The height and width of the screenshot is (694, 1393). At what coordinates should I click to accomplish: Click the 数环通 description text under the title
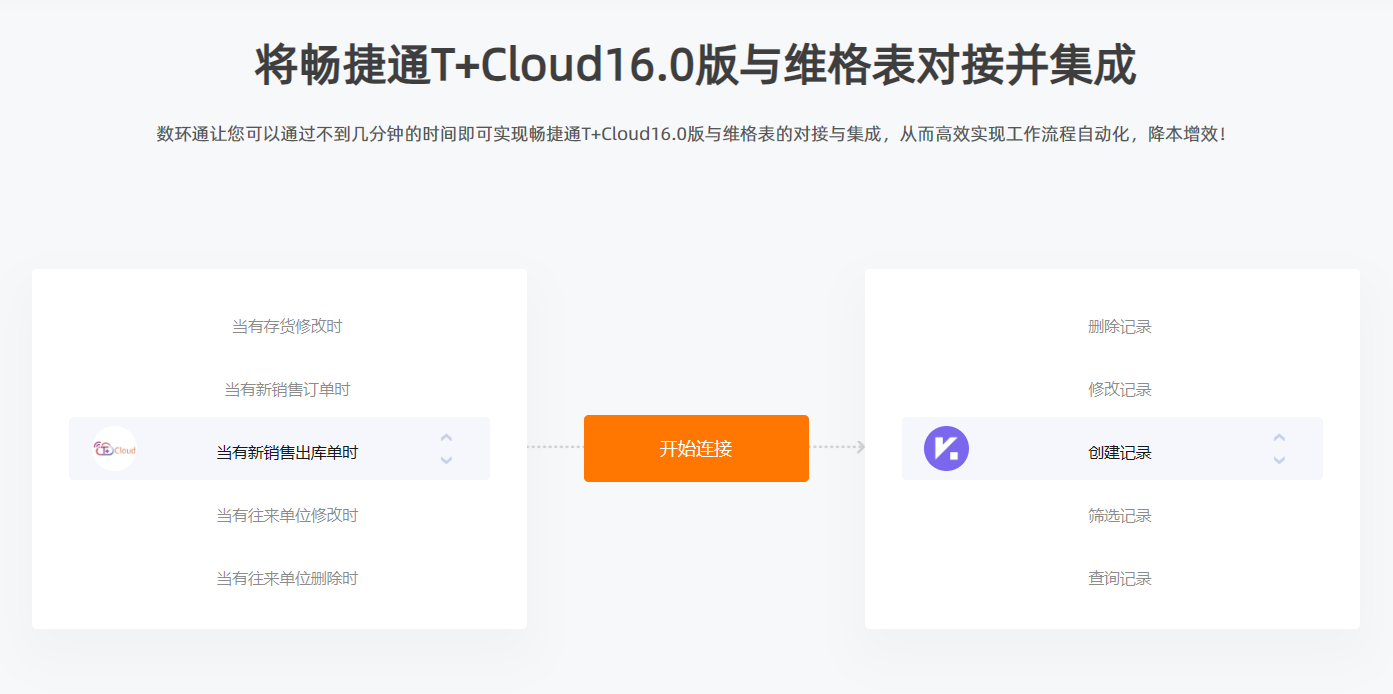691,134
